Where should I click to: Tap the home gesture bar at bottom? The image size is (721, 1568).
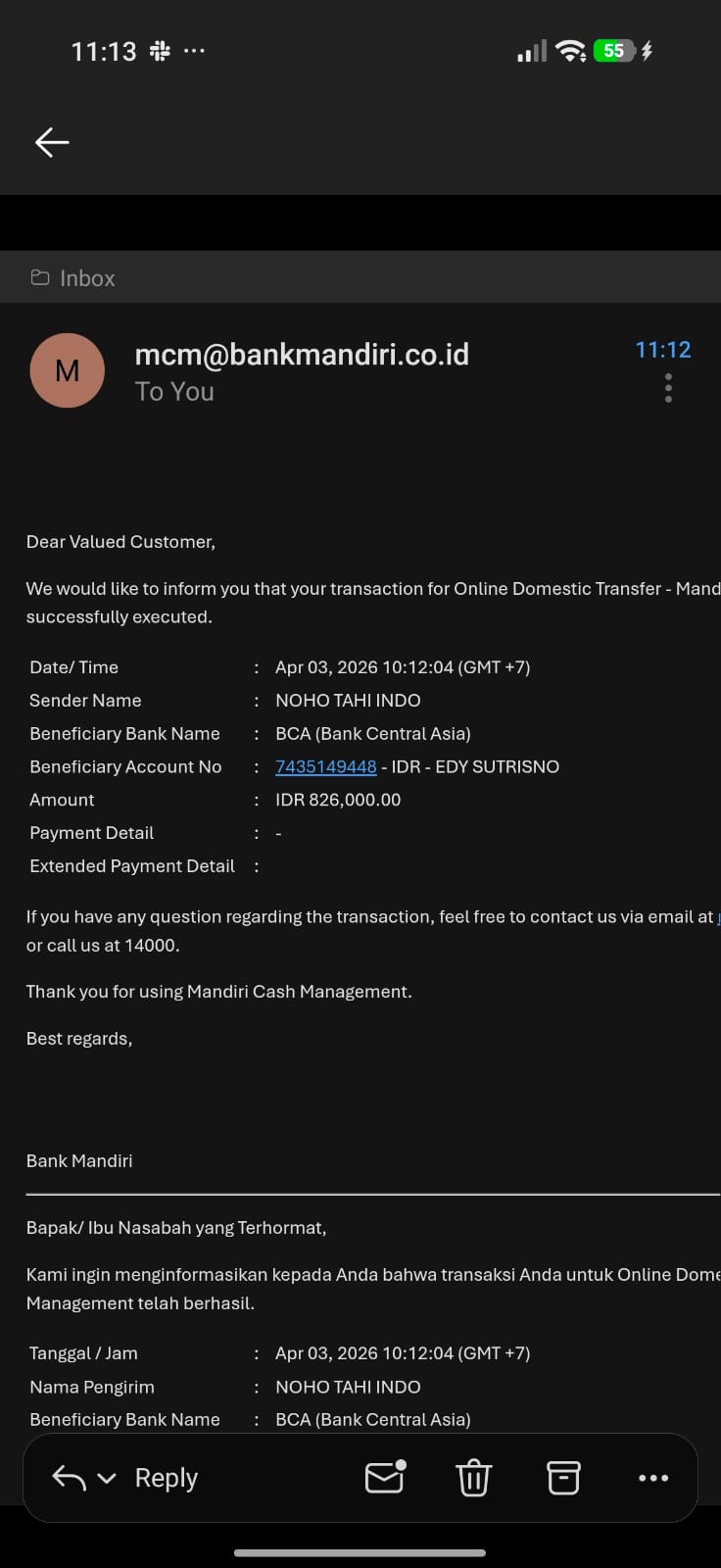pos(360,1552)
